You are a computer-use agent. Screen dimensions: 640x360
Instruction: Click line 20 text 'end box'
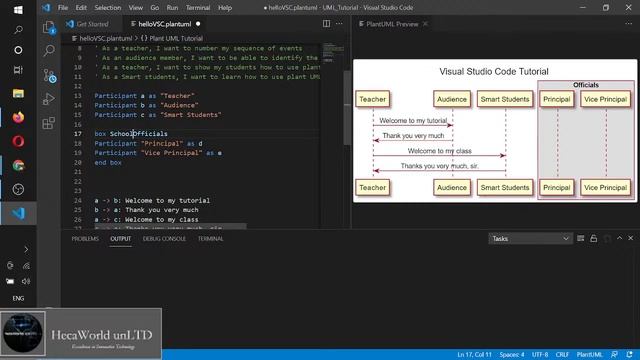click(x=108, y=162)
